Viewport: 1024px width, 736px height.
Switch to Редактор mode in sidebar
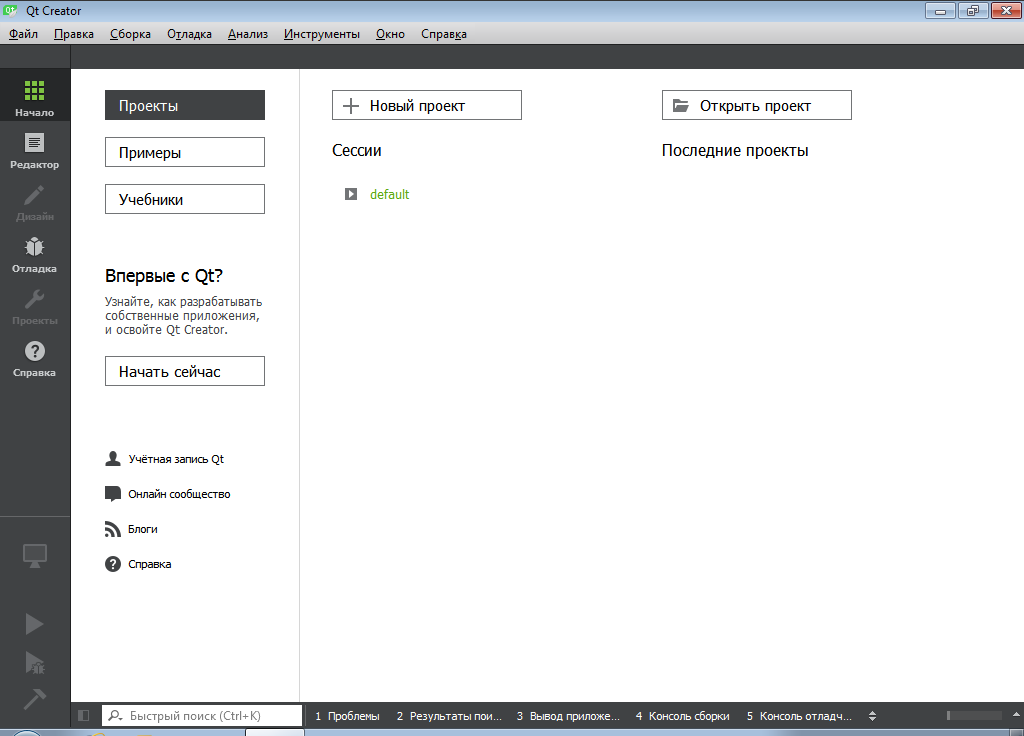click(x=35, y=149)
